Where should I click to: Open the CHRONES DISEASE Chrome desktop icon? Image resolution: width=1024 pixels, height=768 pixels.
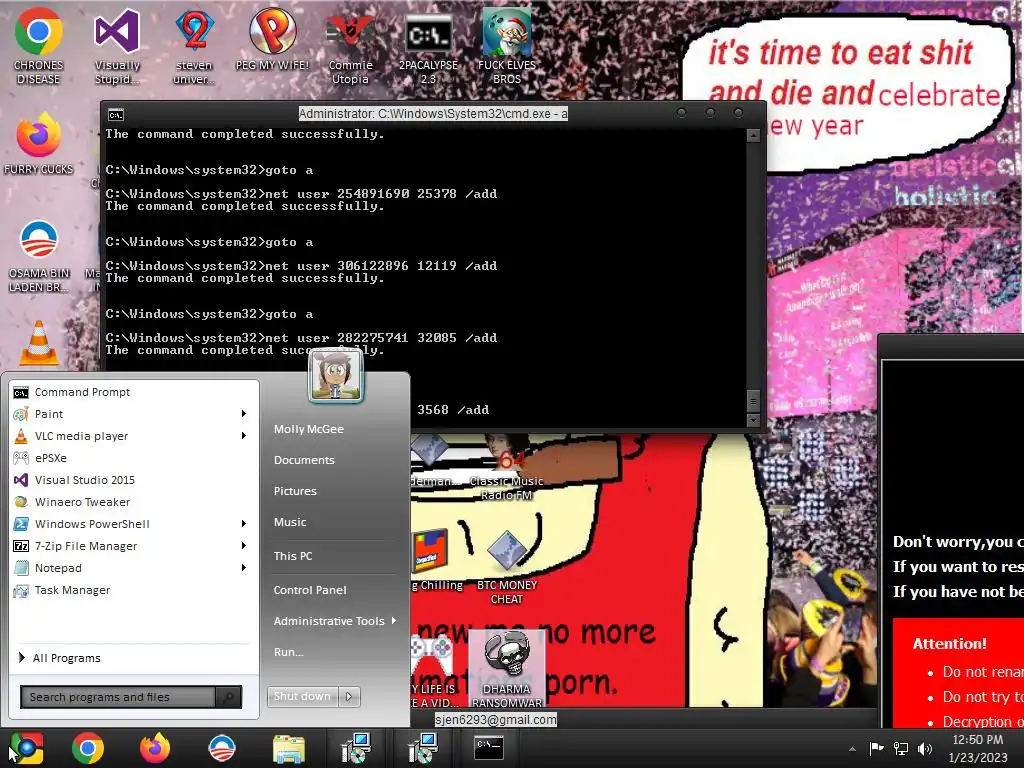pyautogui.click(x=39, y=46)
